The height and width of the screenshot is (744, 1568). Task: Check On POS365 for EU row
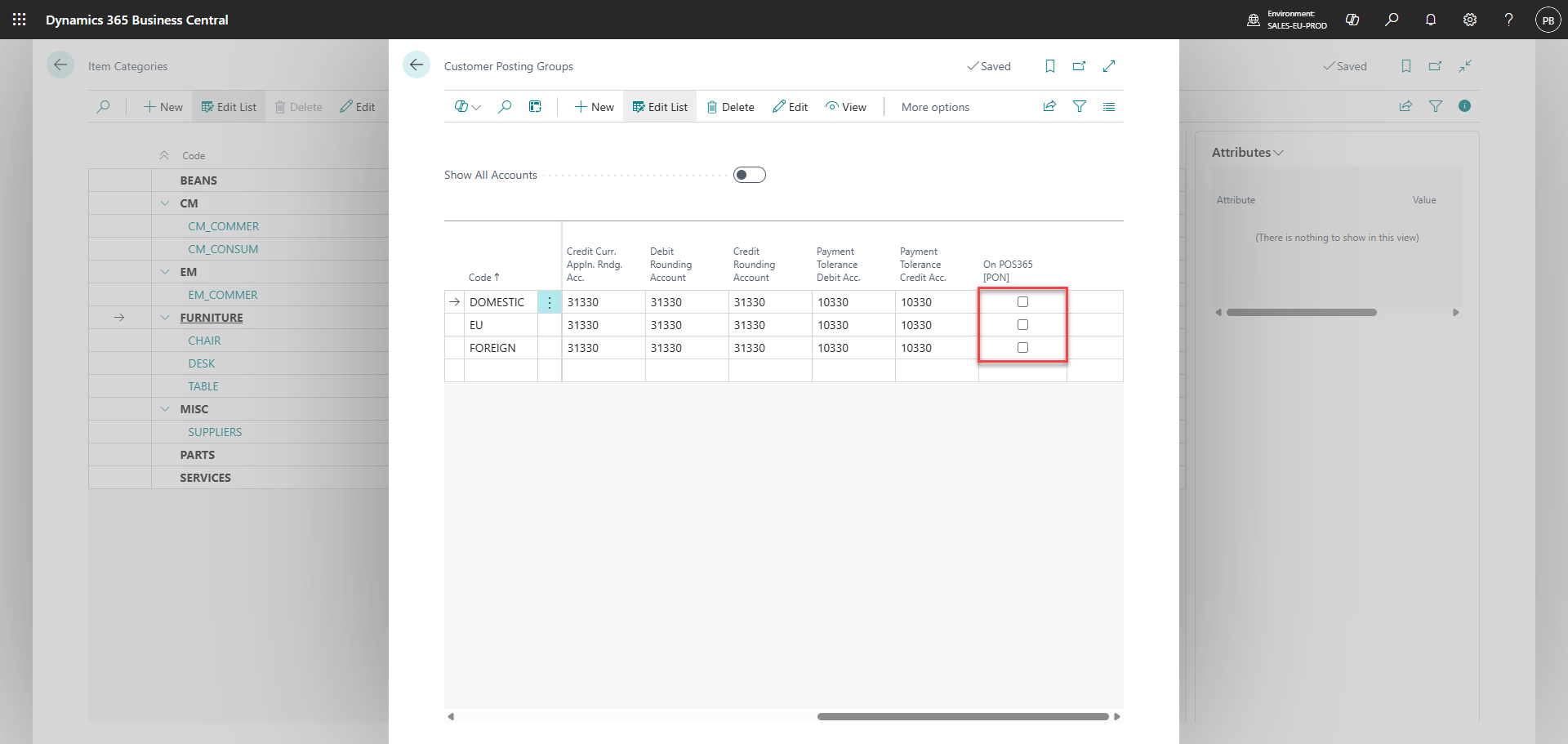tap(1022, 325)
